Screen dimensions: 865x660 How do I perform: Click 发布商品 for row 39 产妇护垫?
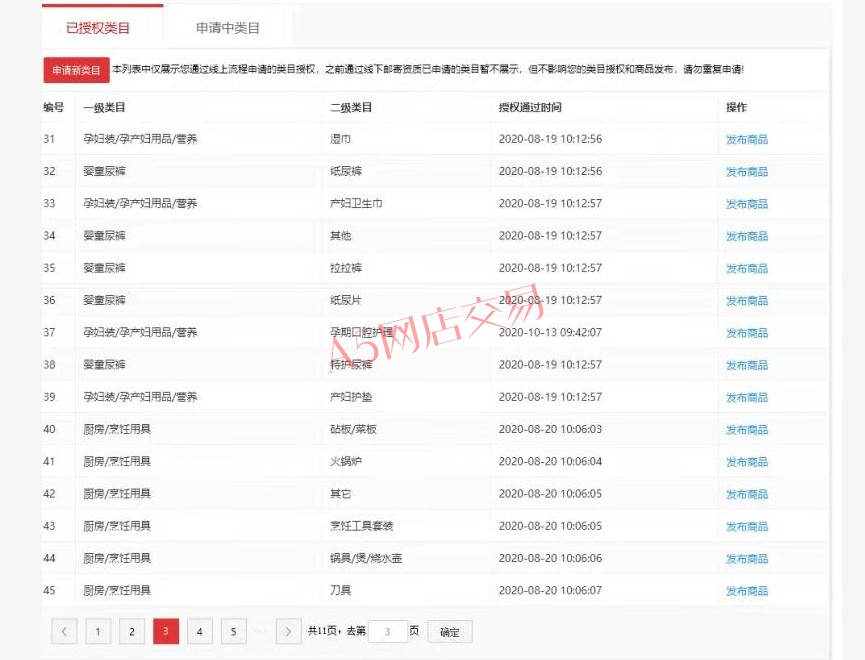[x=746, y=398]
